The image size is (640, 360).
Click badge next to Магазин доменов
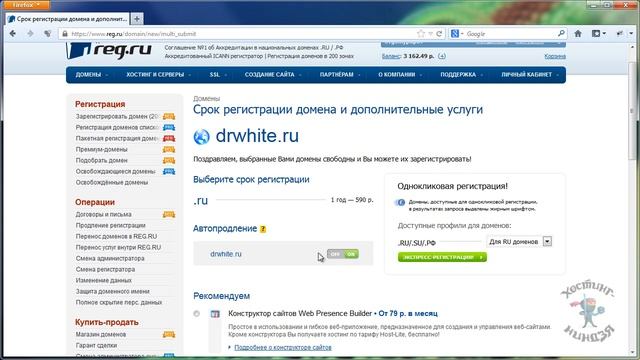point(169,335)
